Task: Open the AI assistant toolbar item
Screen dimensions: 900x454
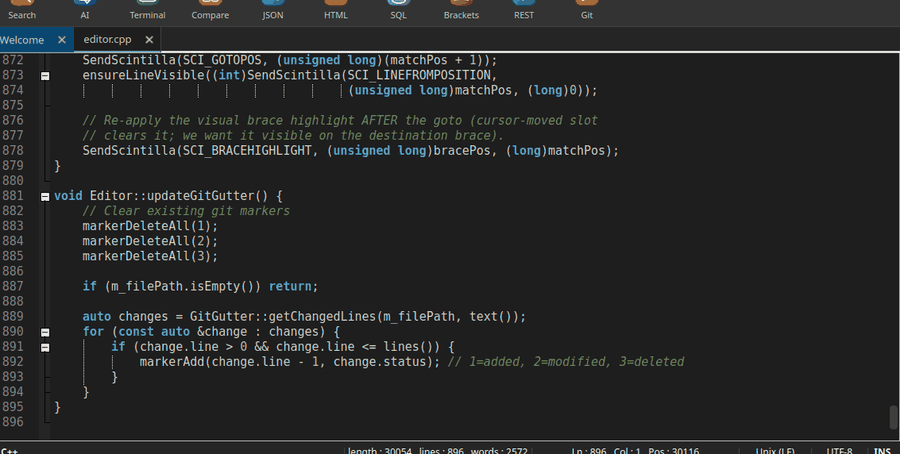Action: click(x=85, y=10)
